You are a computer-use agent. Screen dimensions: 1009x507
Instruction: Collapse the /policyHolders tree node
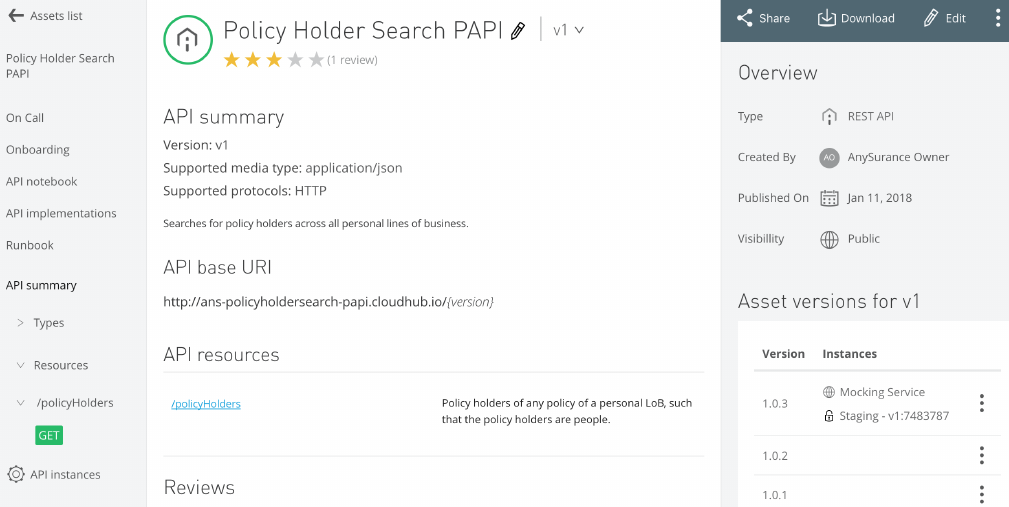[21, 403]
